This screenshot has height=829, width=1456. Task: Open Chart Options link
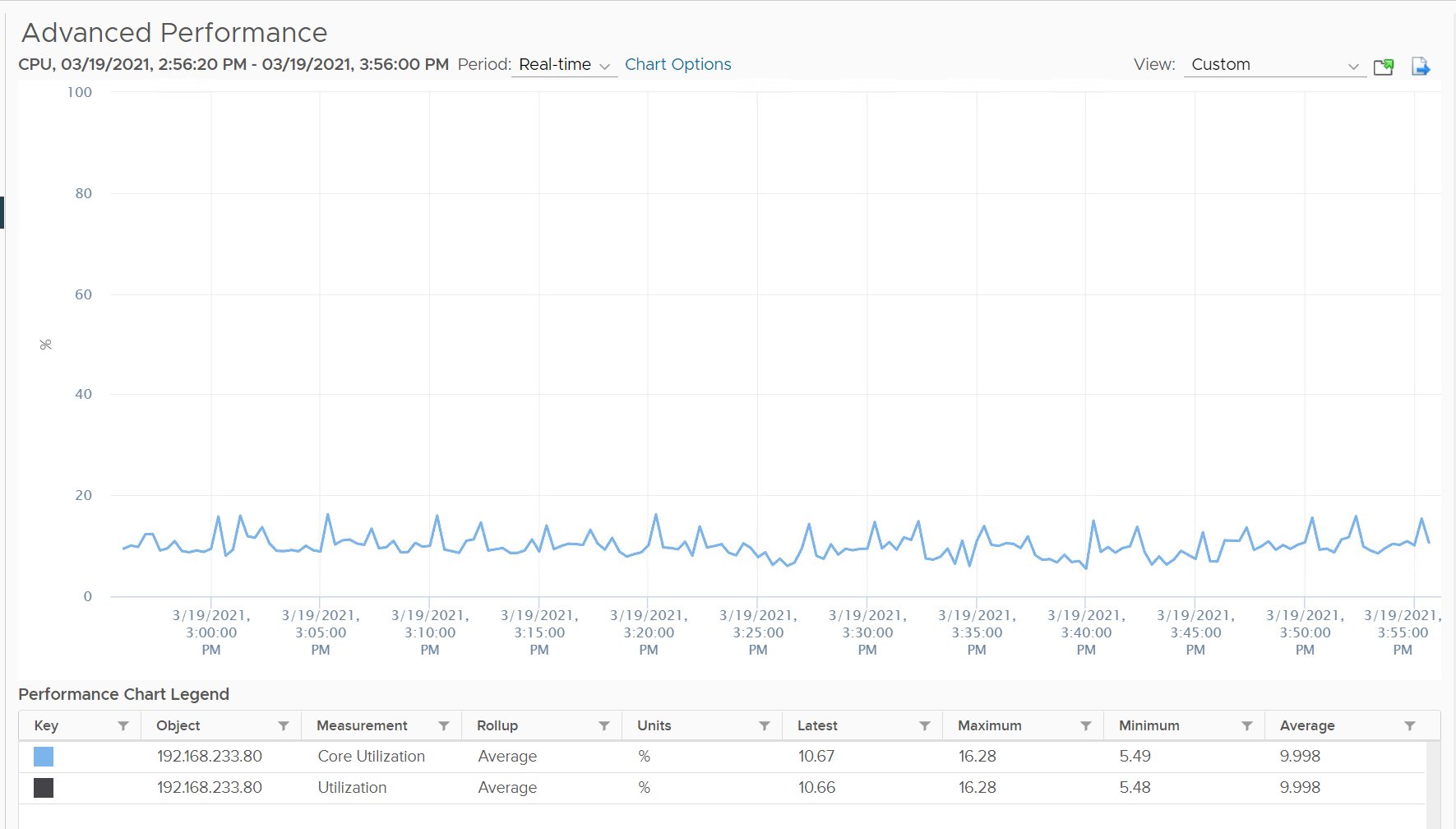(677, 64)
